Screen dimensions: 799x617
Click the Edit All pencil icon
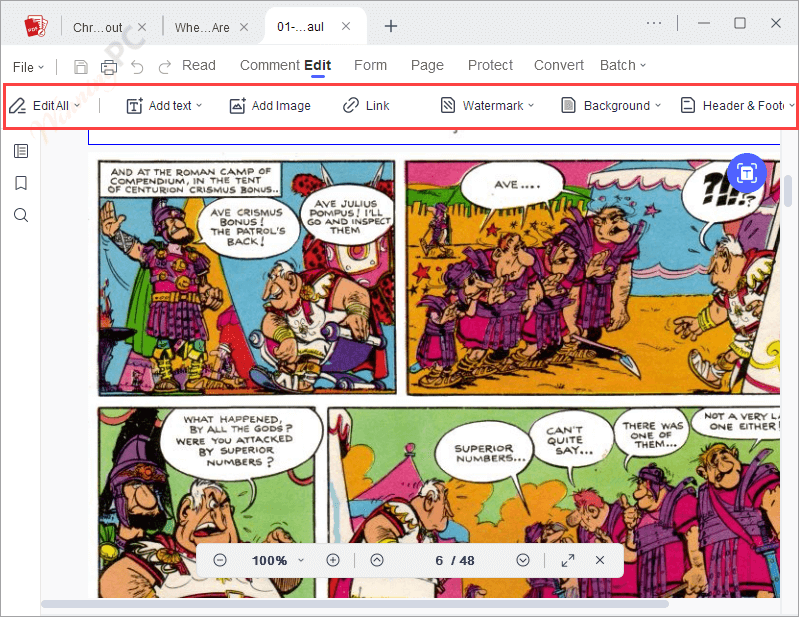click(x=17, y=105)
